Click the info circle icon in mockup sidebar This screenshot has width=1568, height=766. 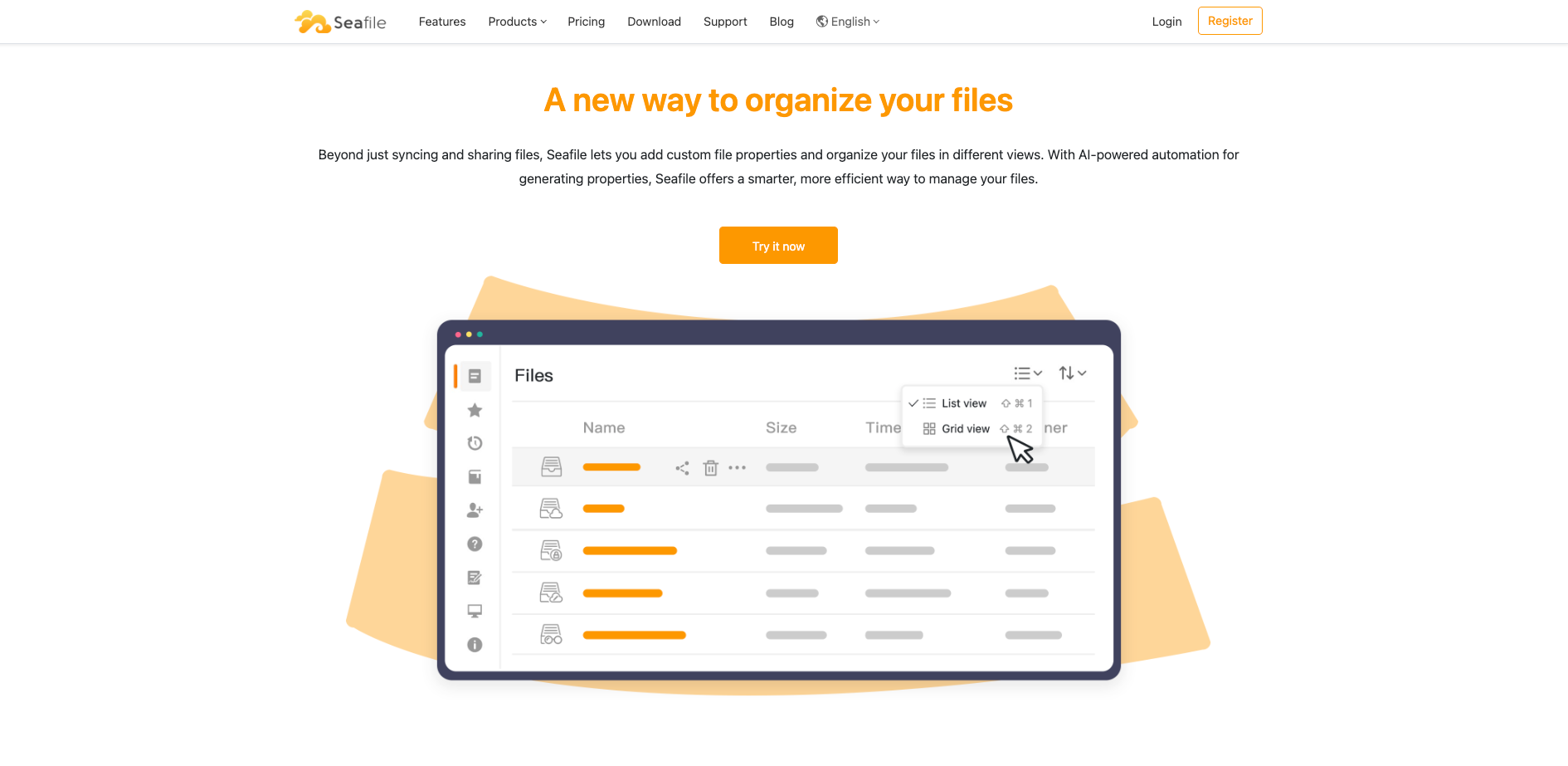tap(475, 645)
